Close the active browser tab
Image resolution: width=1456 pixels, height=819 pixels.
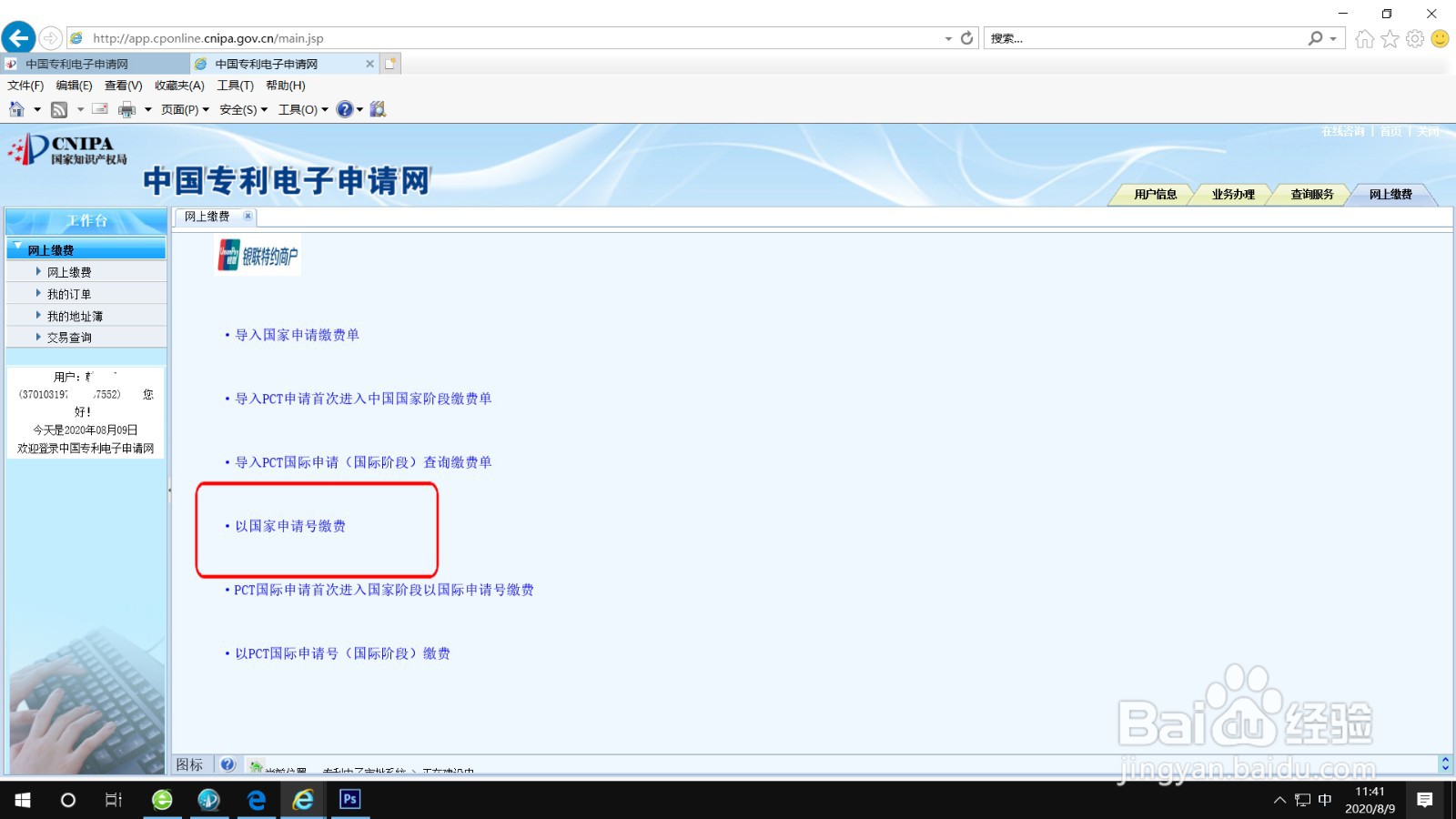click(x=369, y=64)
